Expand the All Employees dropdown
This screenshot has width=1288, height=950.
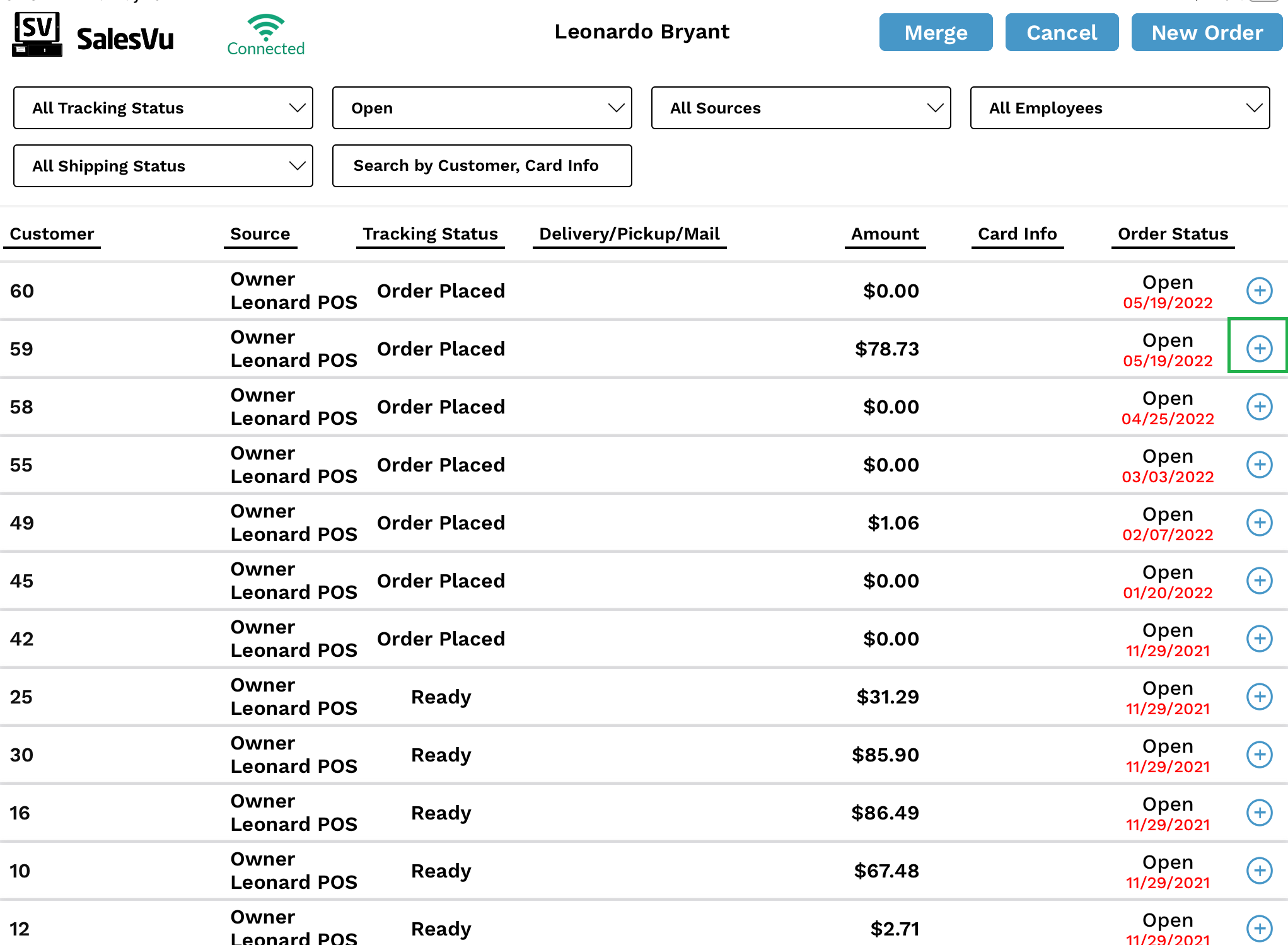tap(1120, 108)
